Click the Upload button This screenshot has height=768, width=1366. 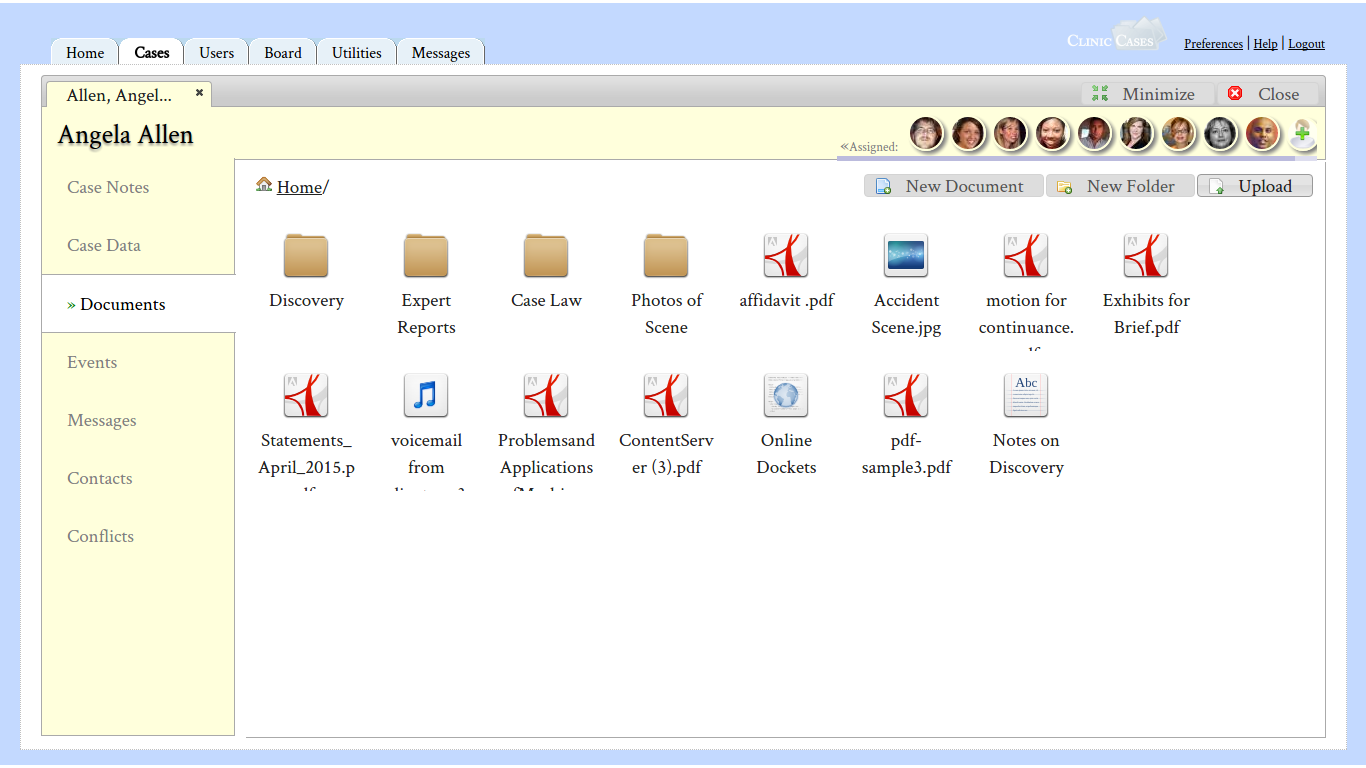(1254, 186)
